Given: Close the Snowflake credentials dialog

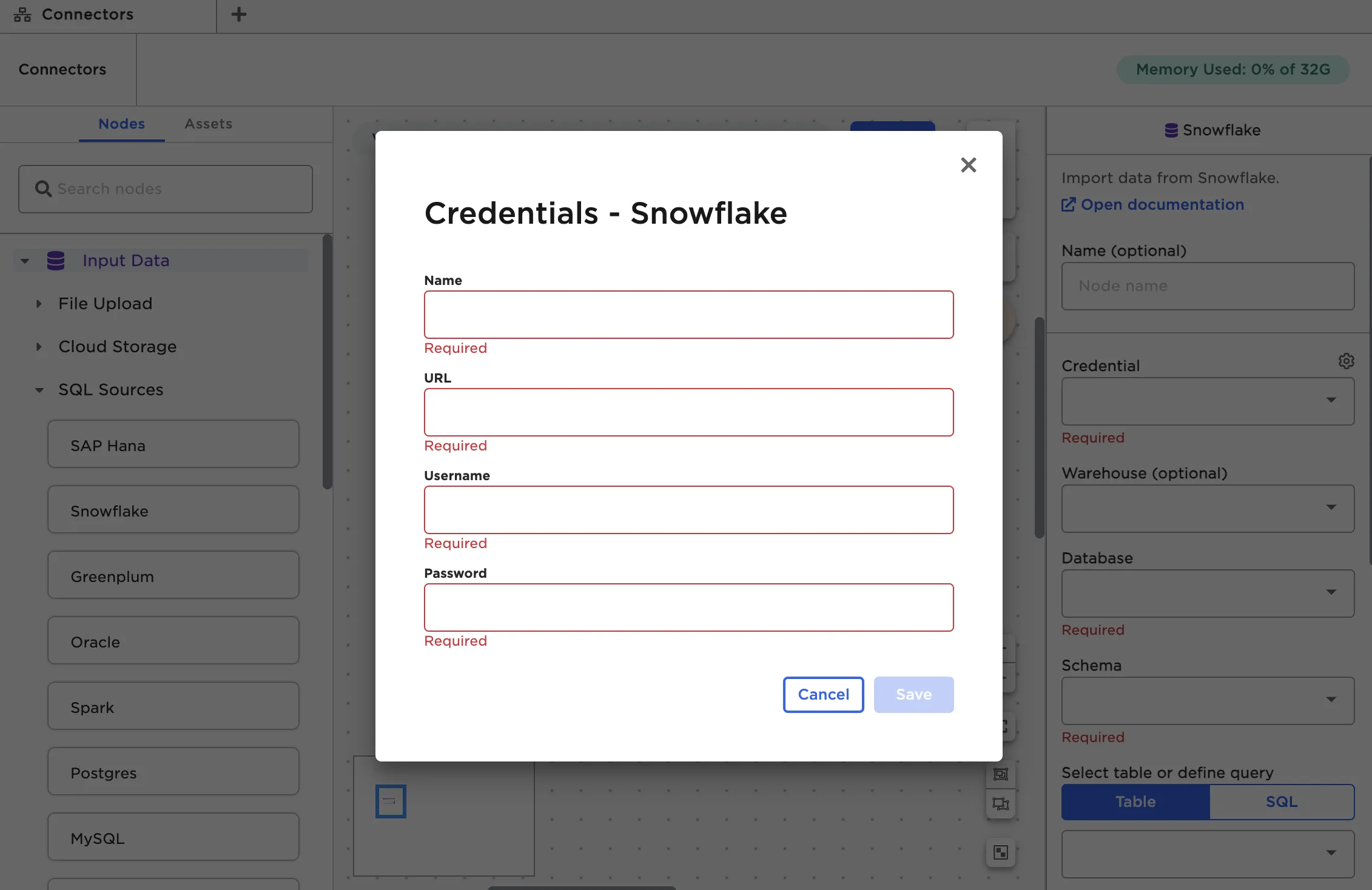Looking at the screenshot, I should tap(968, 165).
